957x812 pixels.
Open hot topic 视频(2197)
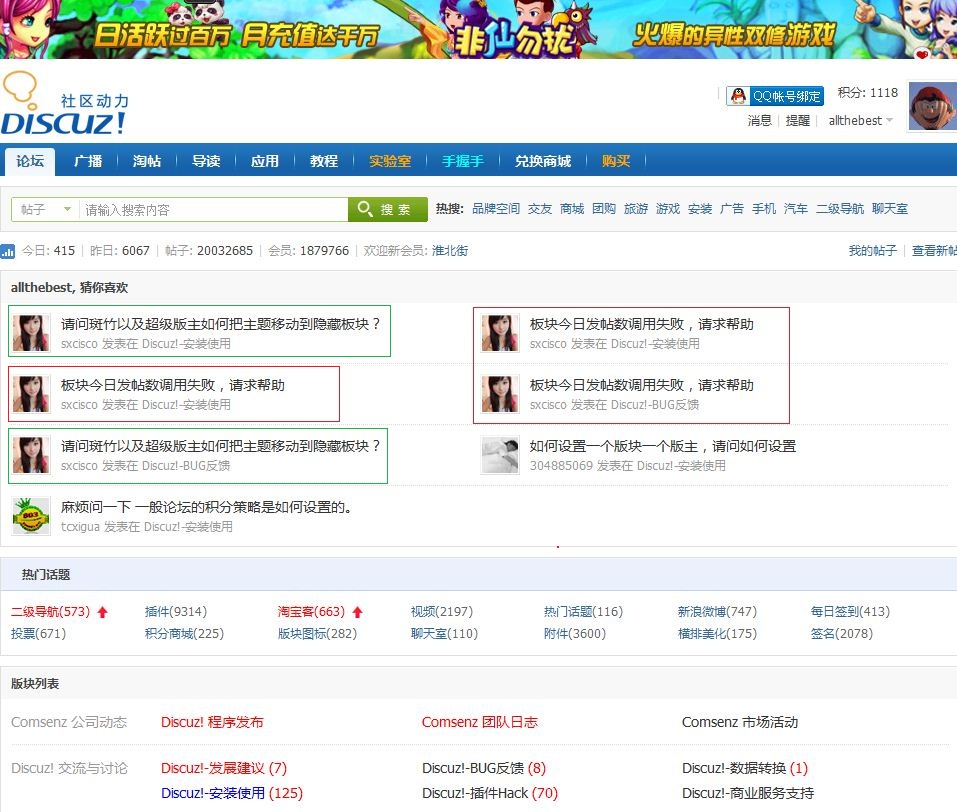click(x=442, y=612)
